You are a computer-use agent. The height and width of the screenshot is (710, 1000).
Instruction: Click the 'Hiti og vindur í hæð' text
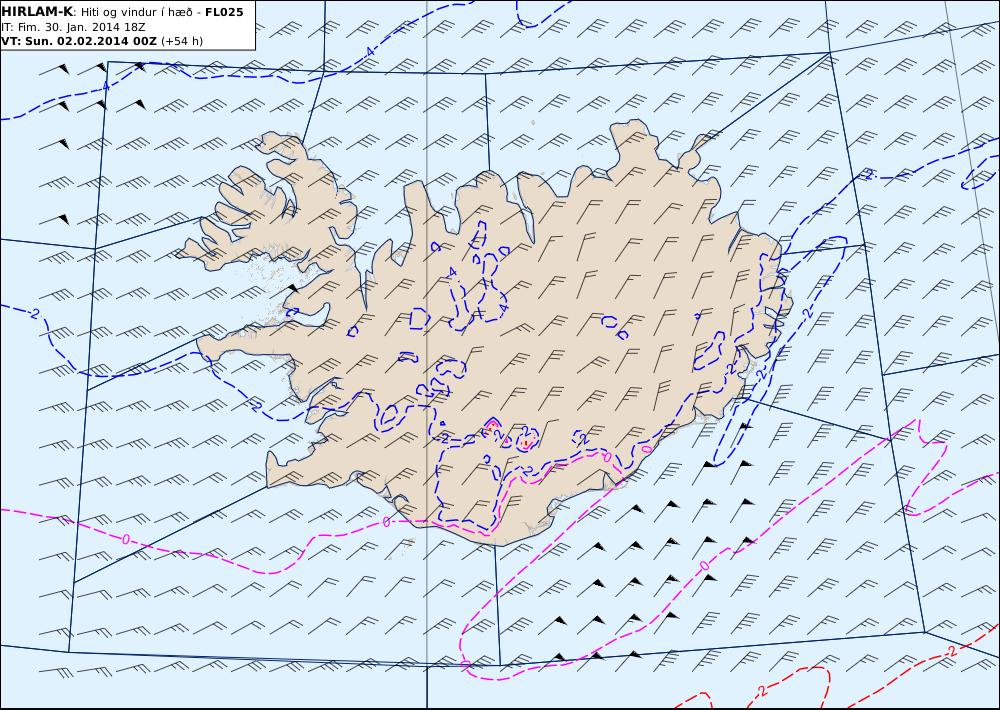click(x=136, y=12)
